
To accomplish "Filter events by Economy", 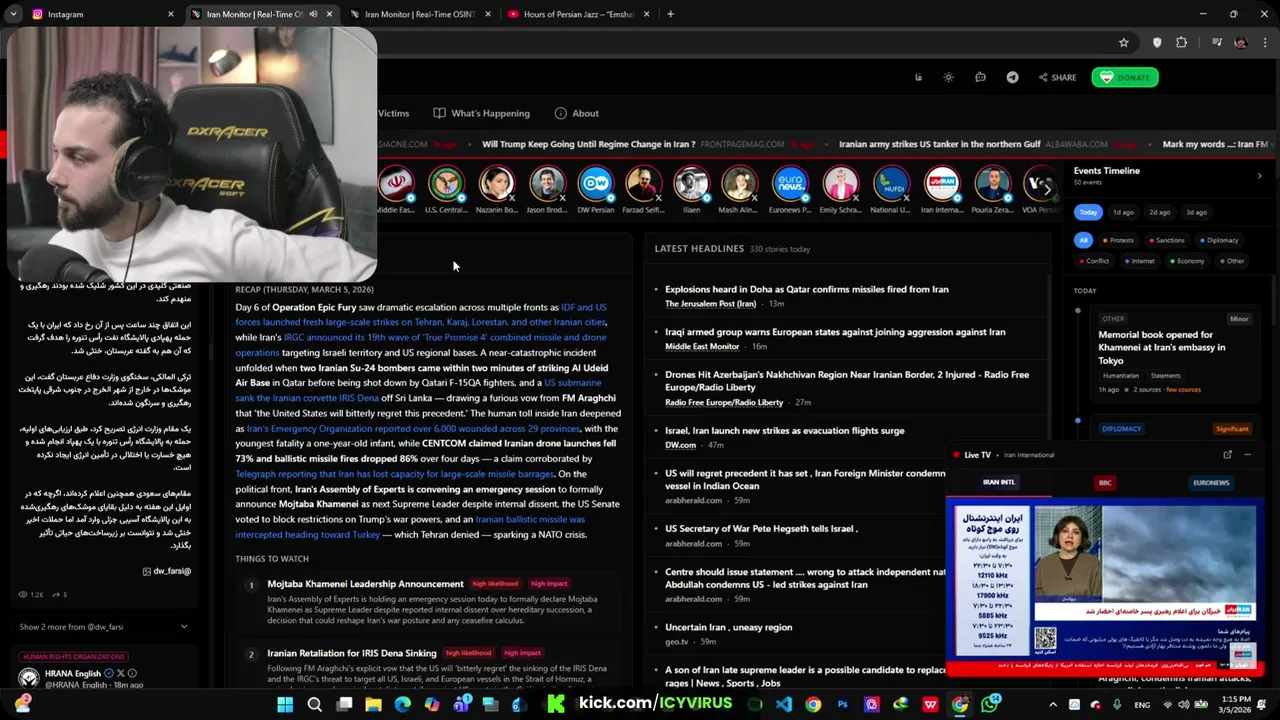I will pos(1186,261).
